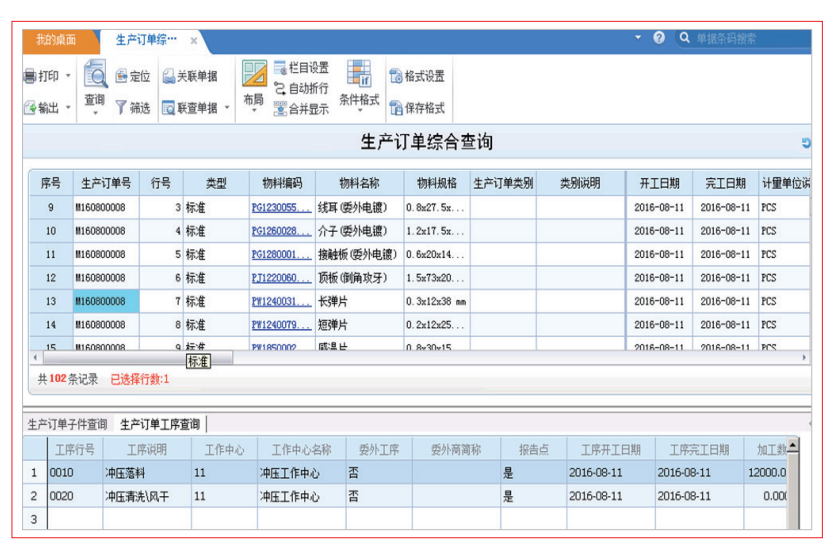
Task: Click the 输出 export icon
Action: (x=30, y=108)
